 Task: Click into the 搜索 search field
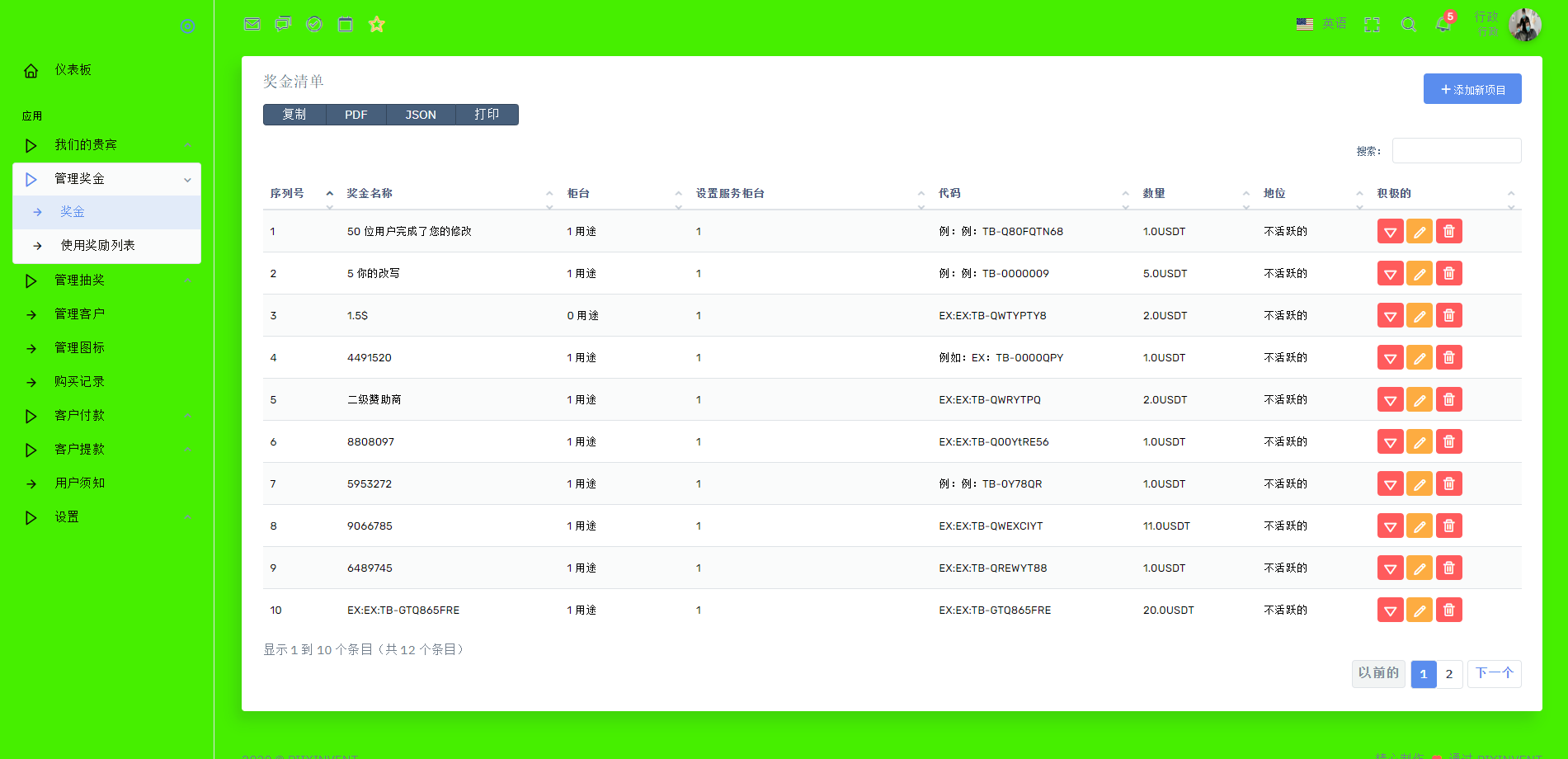tap(1456, 151)
